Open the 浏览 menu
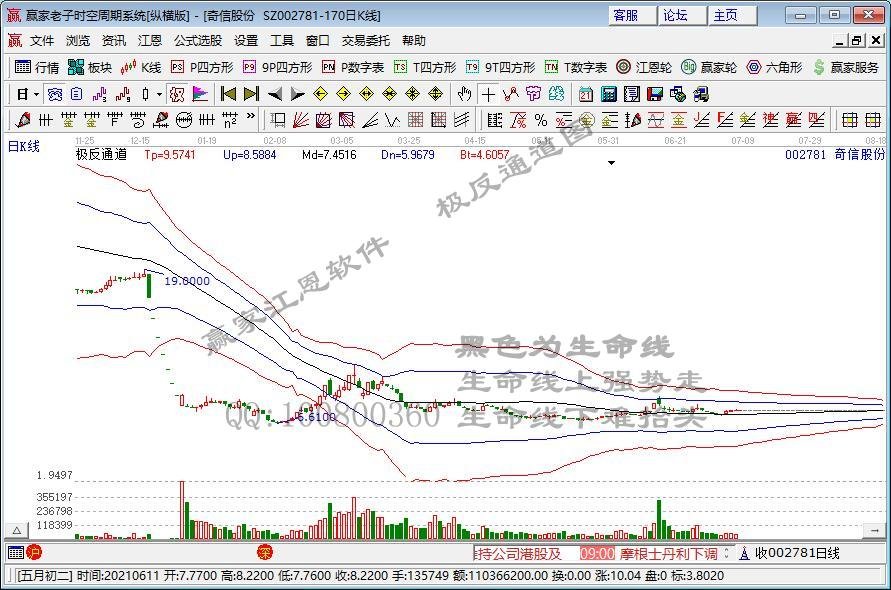 pyautogui.click(x=78, y=41)
